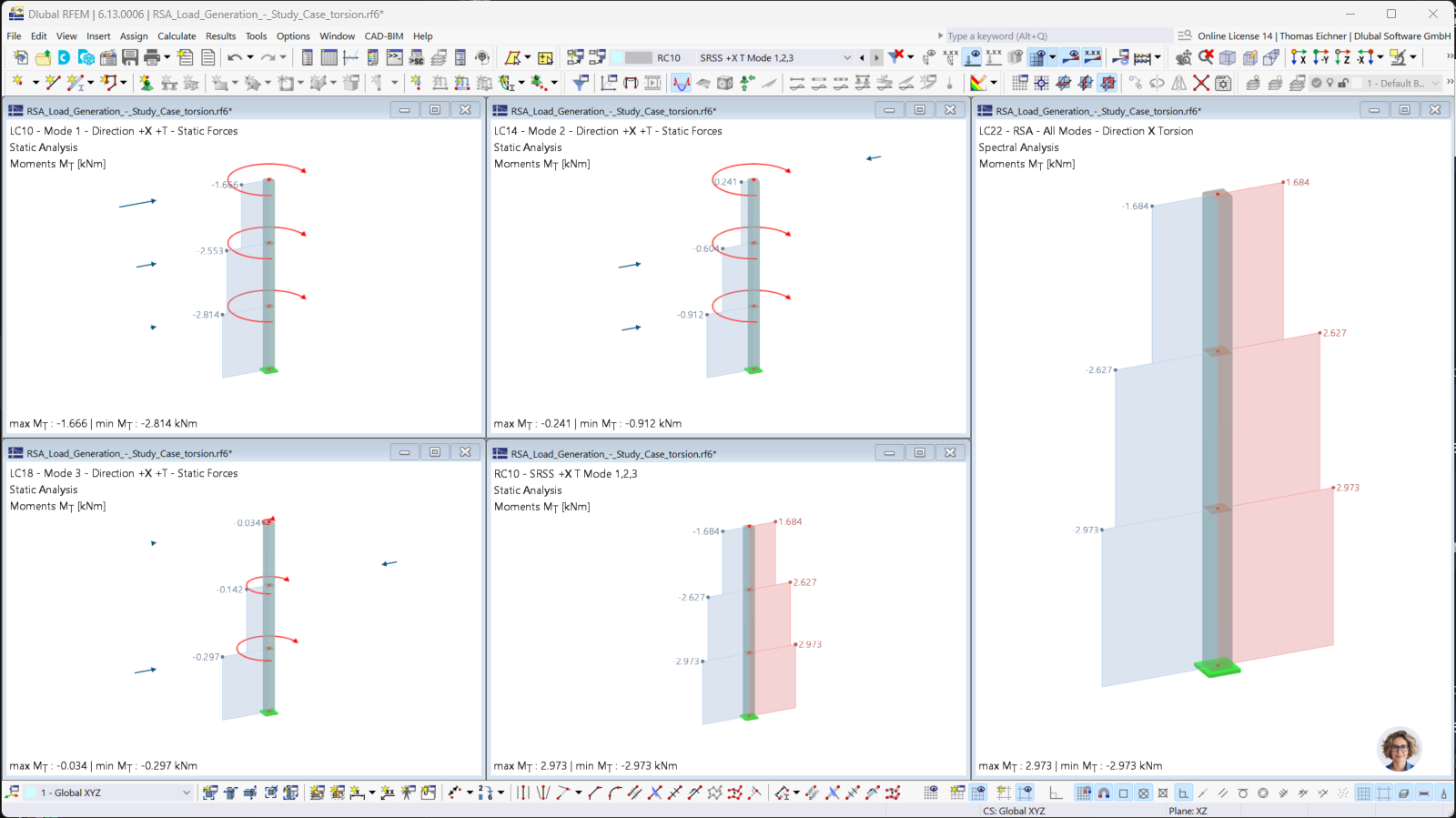The height and width of the screenshot is (818, 1456).
Task: Click the light swatch beside the layer lock
Action: coord(1356,83)
